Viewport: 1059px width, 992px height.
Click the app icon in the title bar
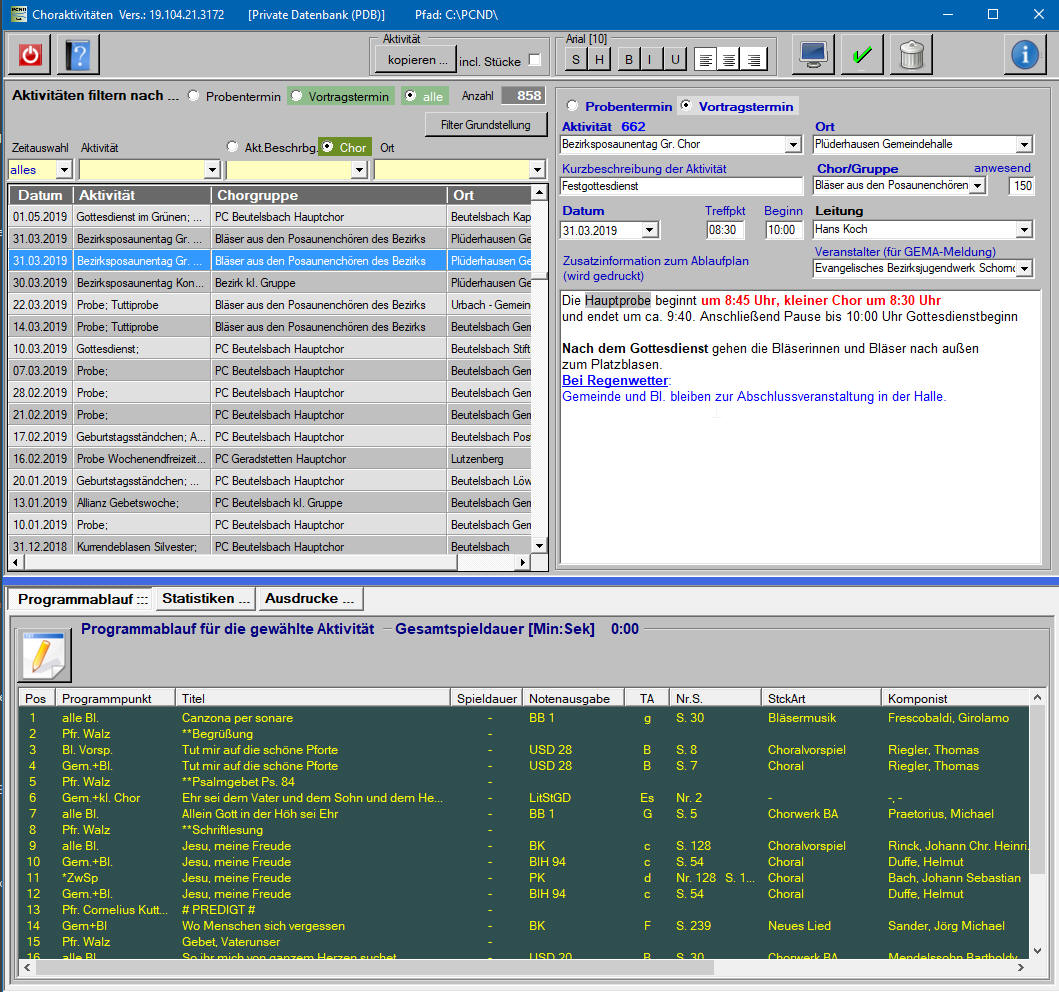(x=19, y=14)
